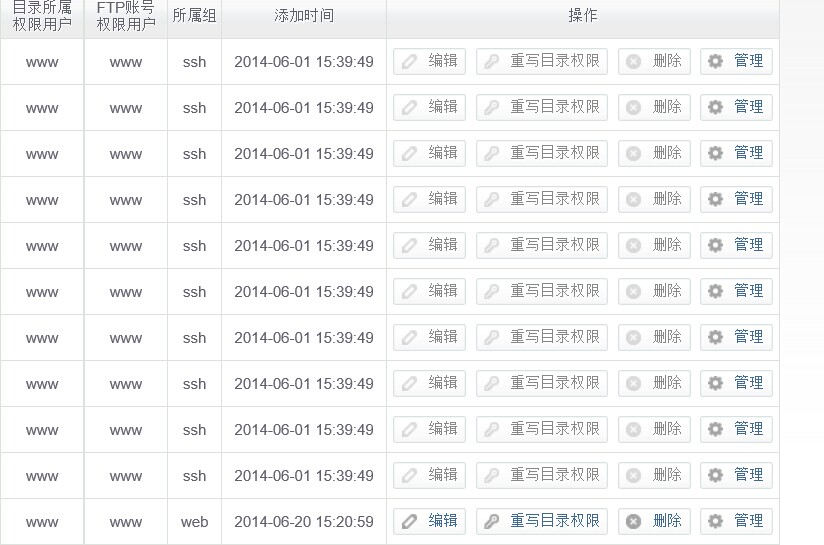Click the gear icon in the web group row
824x545 pixels.
click(x=715, y=521)
